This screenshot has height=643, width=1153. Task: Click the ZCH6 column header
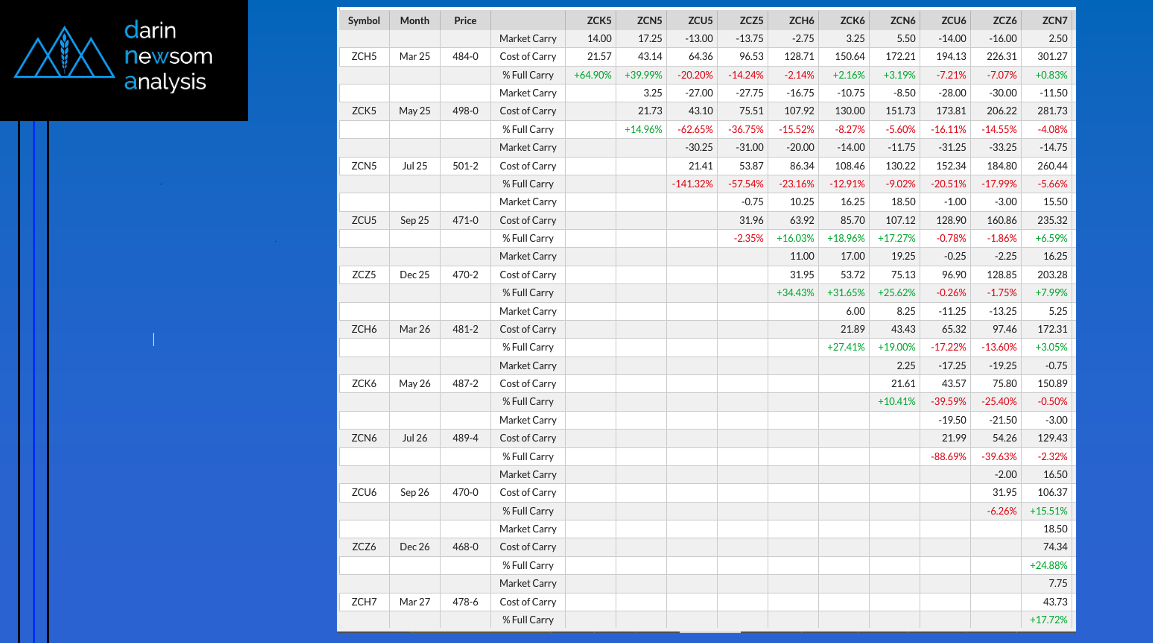pyautogui.click(x=801, y=20)
